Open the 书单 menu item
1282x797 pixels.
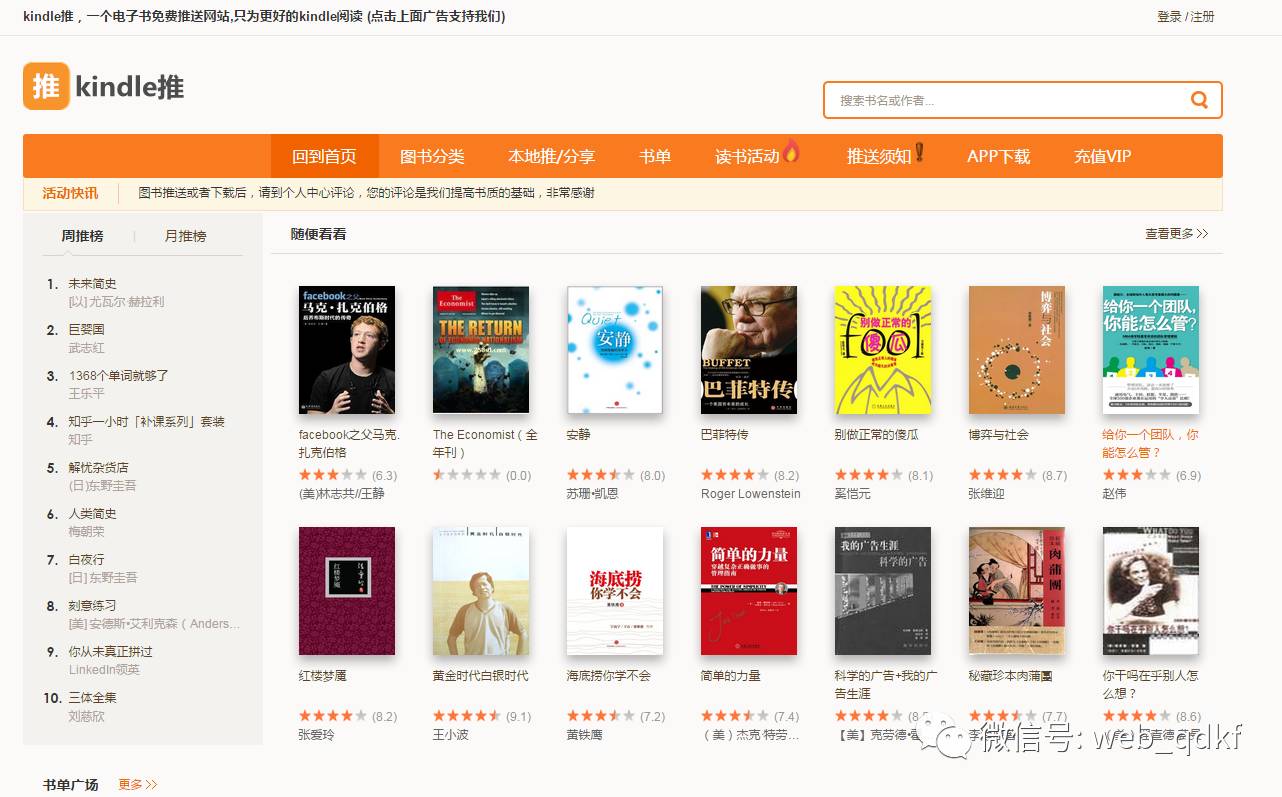(x=655, y=156)
